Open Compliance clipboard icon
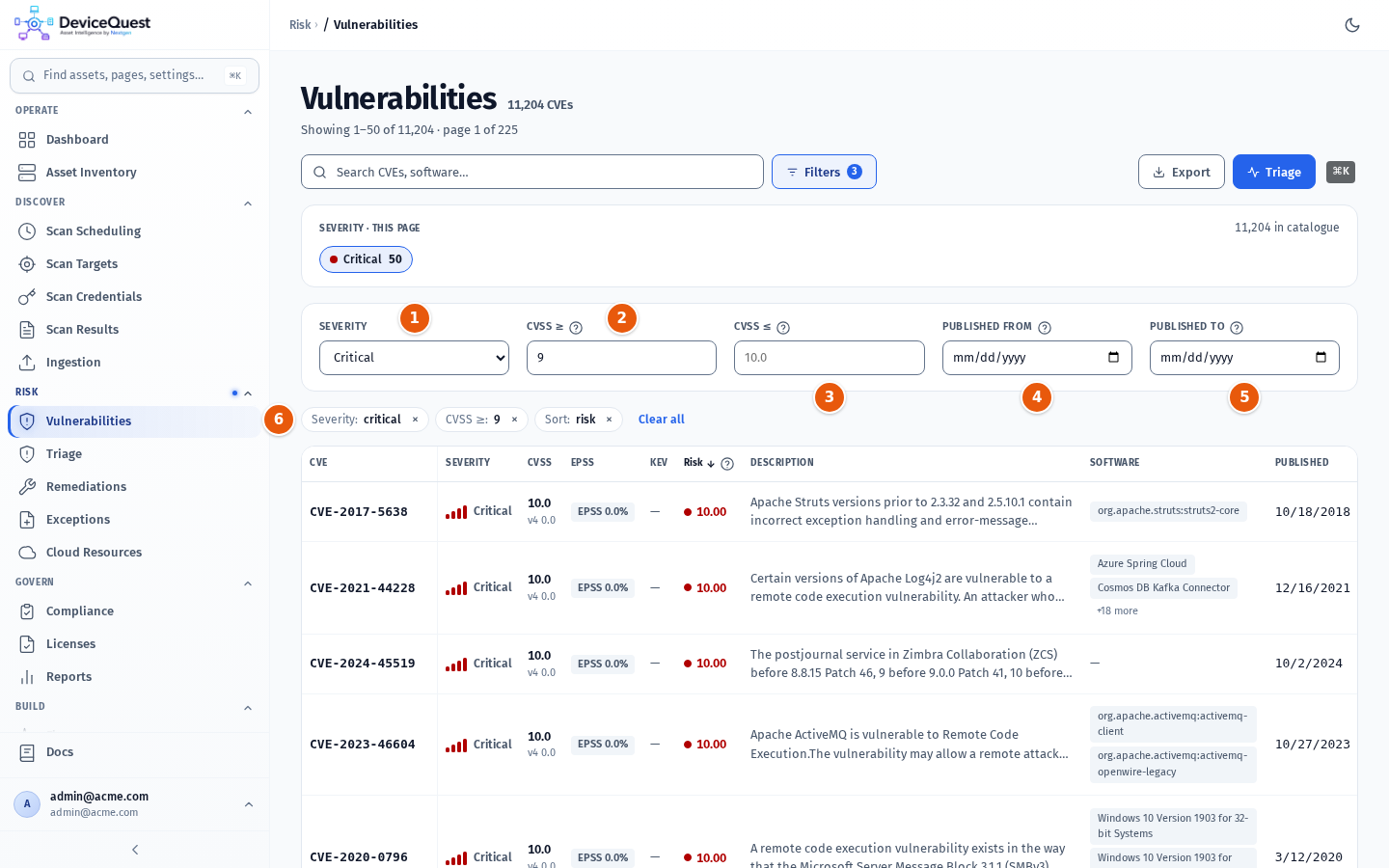 tap(27, 611)
